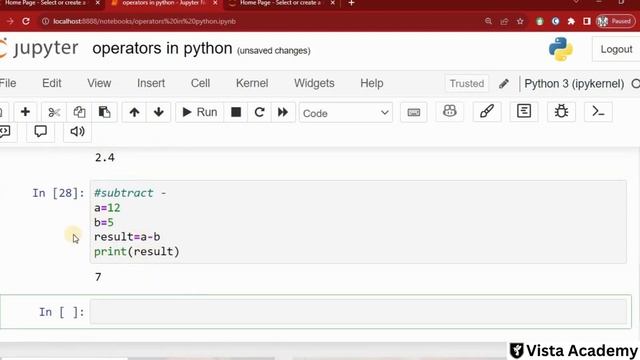Click the pencil edit mode icon

(504, 84)
